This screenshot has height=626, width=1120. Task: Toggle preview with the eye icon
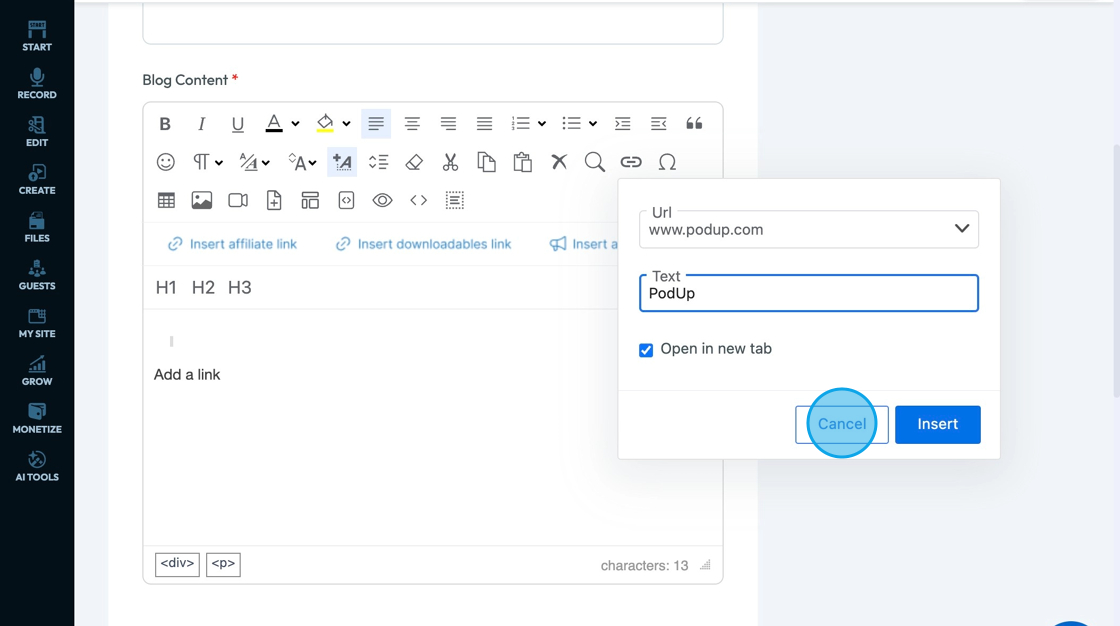point(382,201)
